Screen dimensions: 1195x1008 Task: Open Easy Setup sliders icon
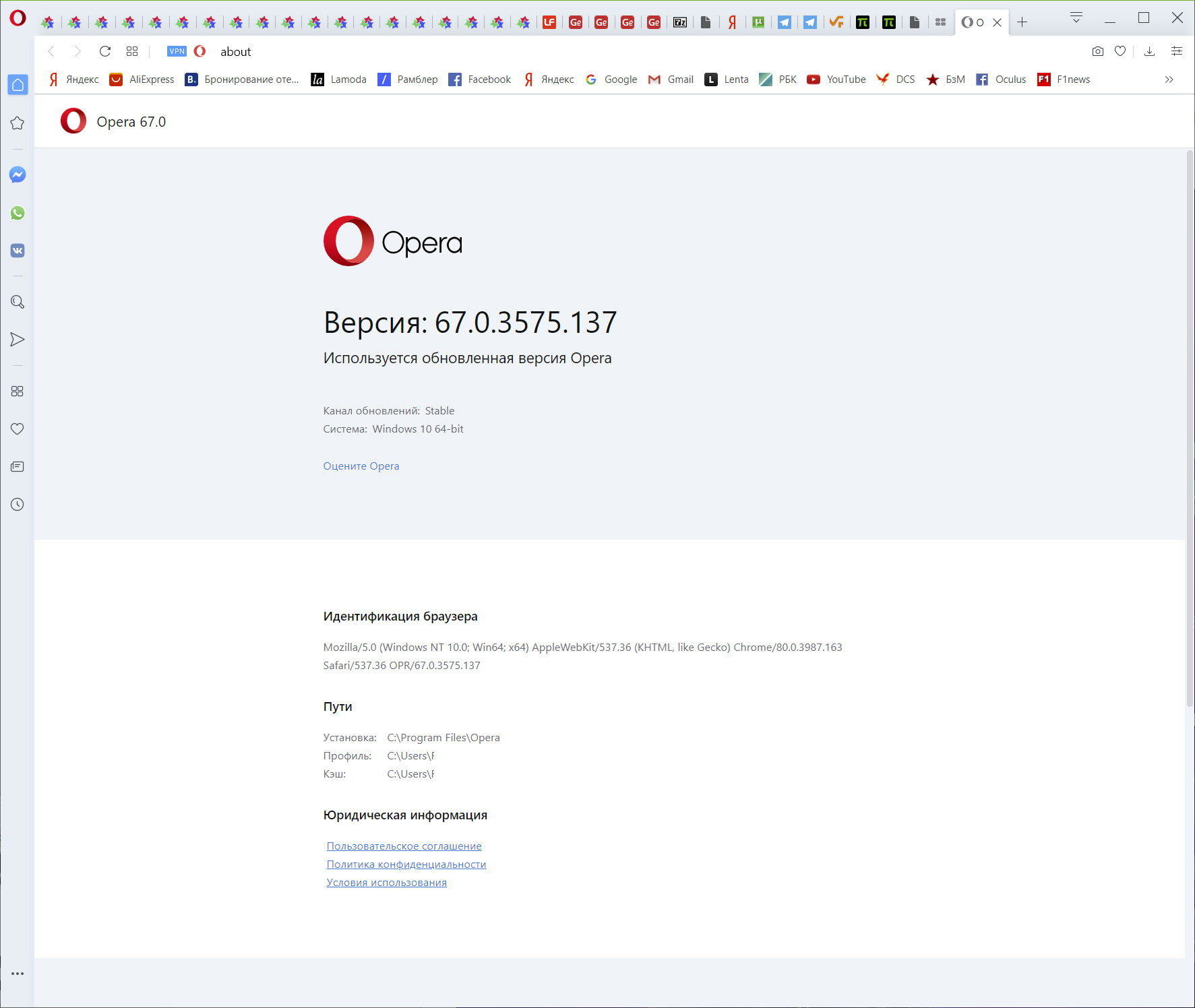[1177, 51]
